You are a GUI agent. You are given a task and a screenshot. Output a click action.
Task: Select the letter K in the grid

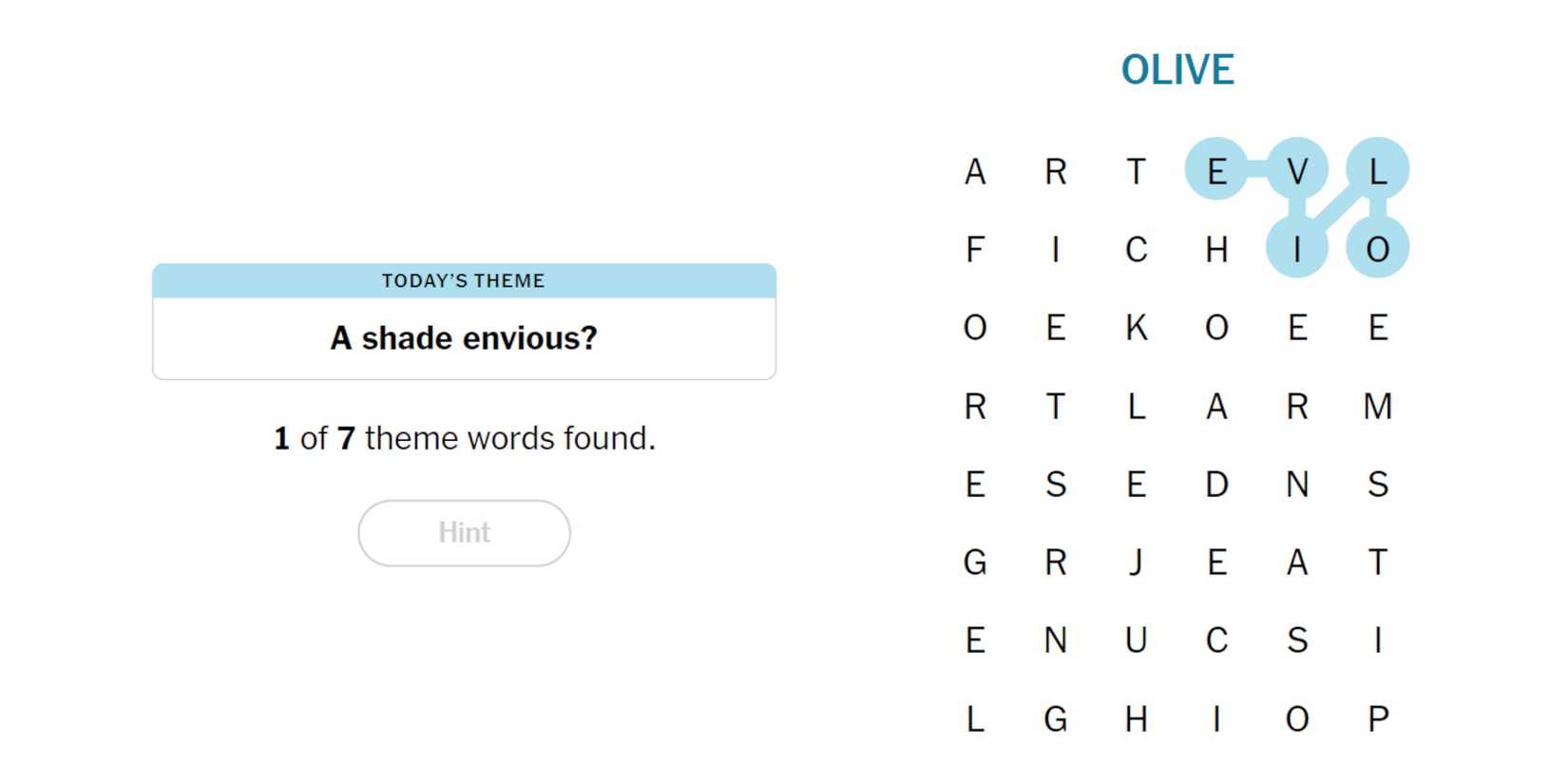coord(1136,328)
